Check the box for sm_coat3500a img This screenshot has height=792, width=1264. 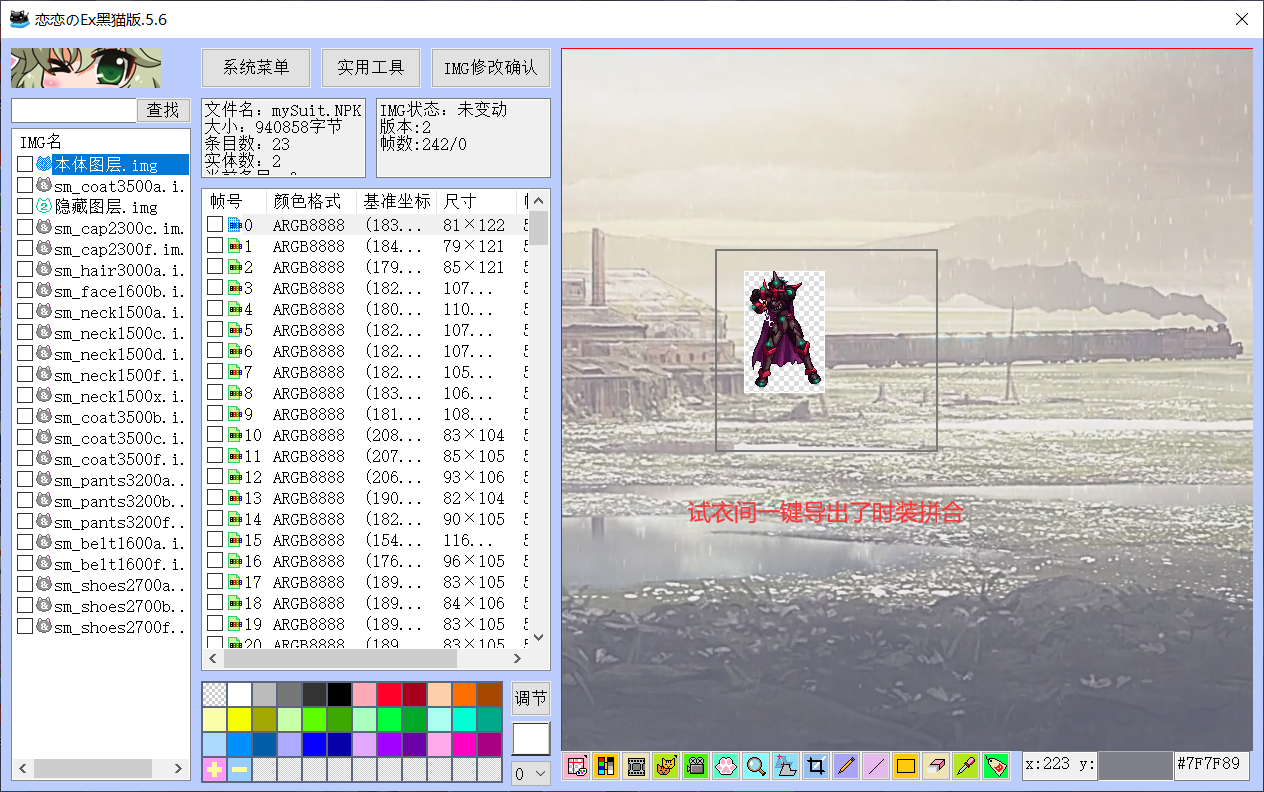pyautogui.click(x=25, y=185)
